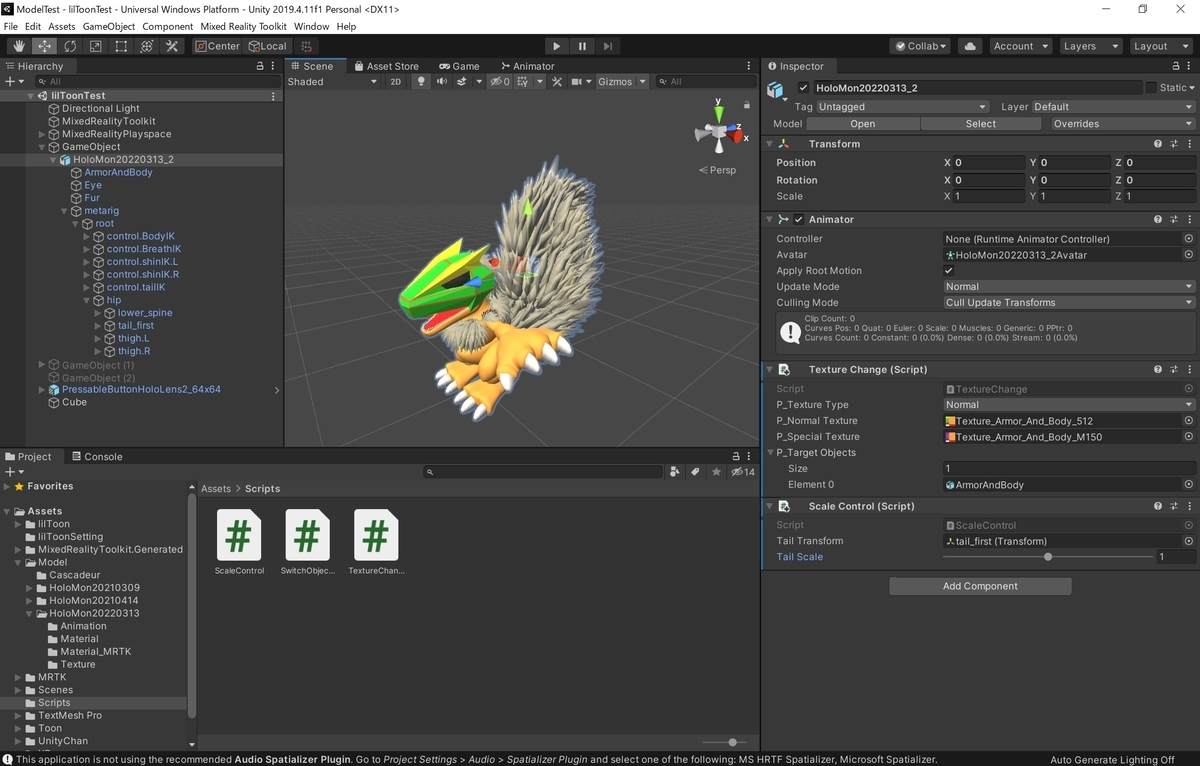1200x766 pixels.
Task: Lock the Hierarchy panel
Action: pyautogui.click(x=260, y=66)
